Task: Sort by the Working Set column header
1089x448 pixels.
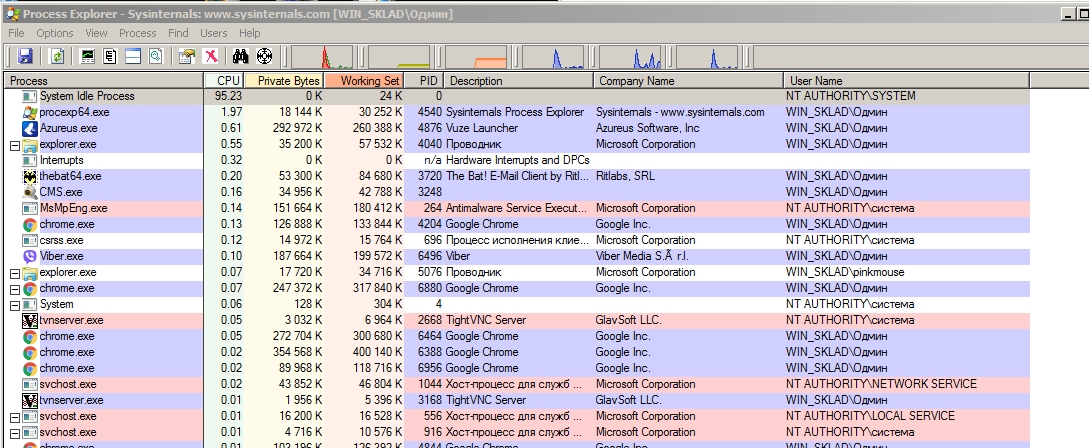Action: tap(369, 81)
